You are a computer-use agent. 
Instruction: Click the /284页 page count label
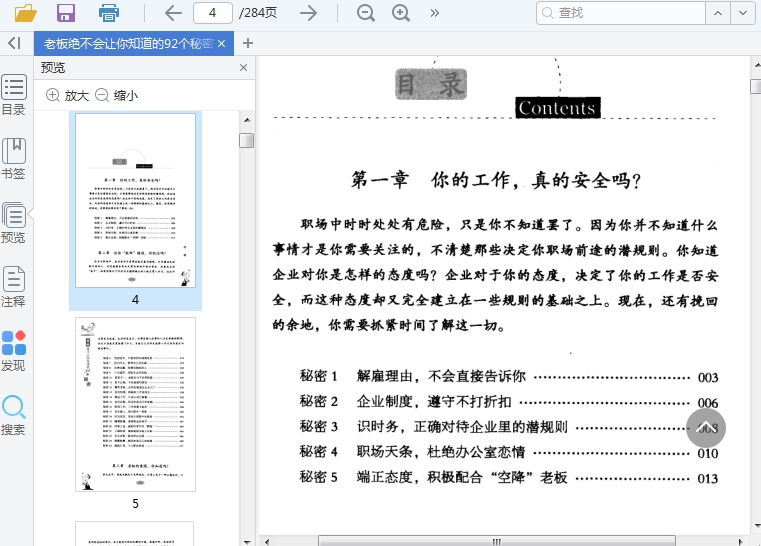[258, 13]
